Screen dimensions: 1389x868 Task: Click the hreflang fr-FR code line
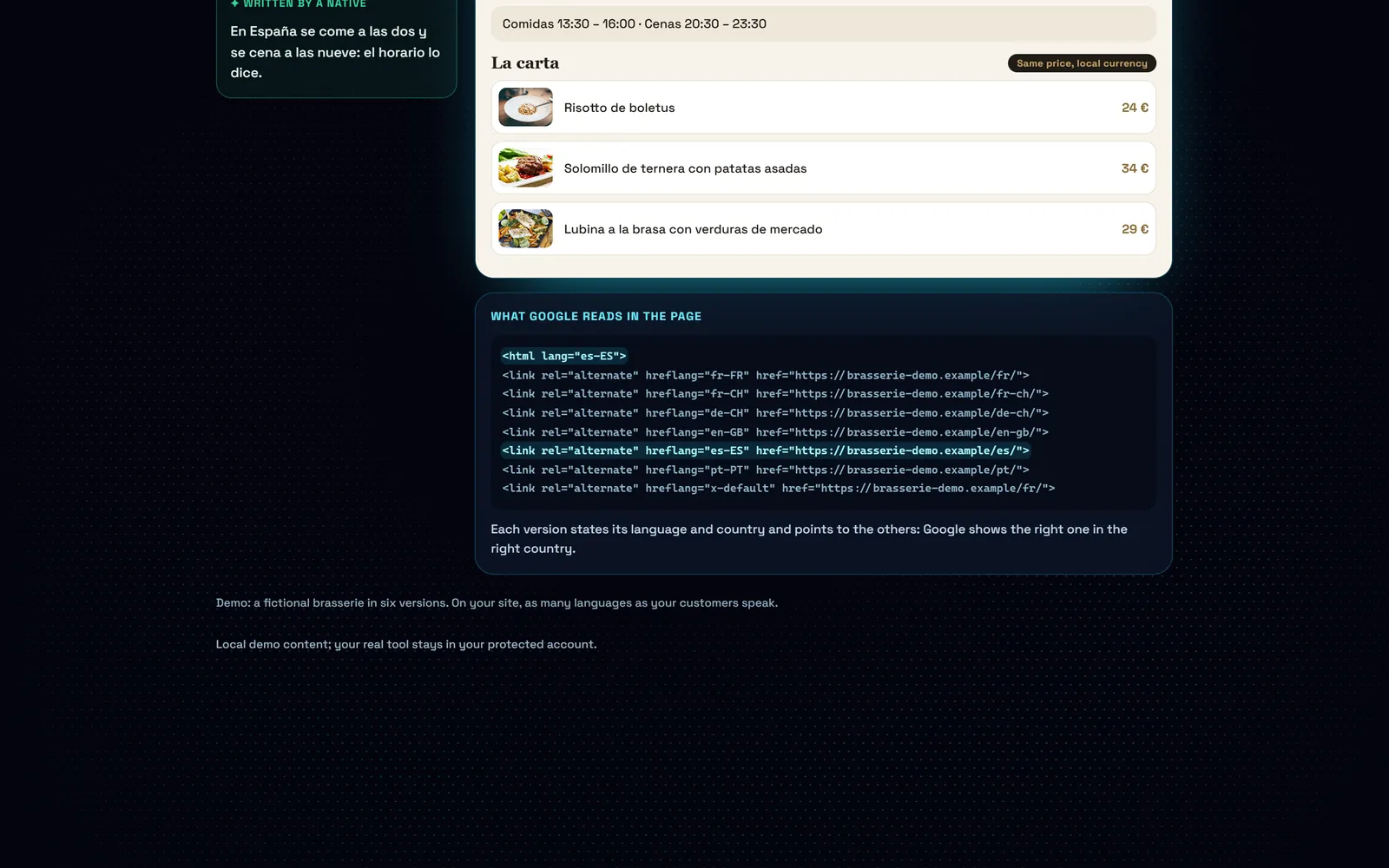tap(766, 375)
